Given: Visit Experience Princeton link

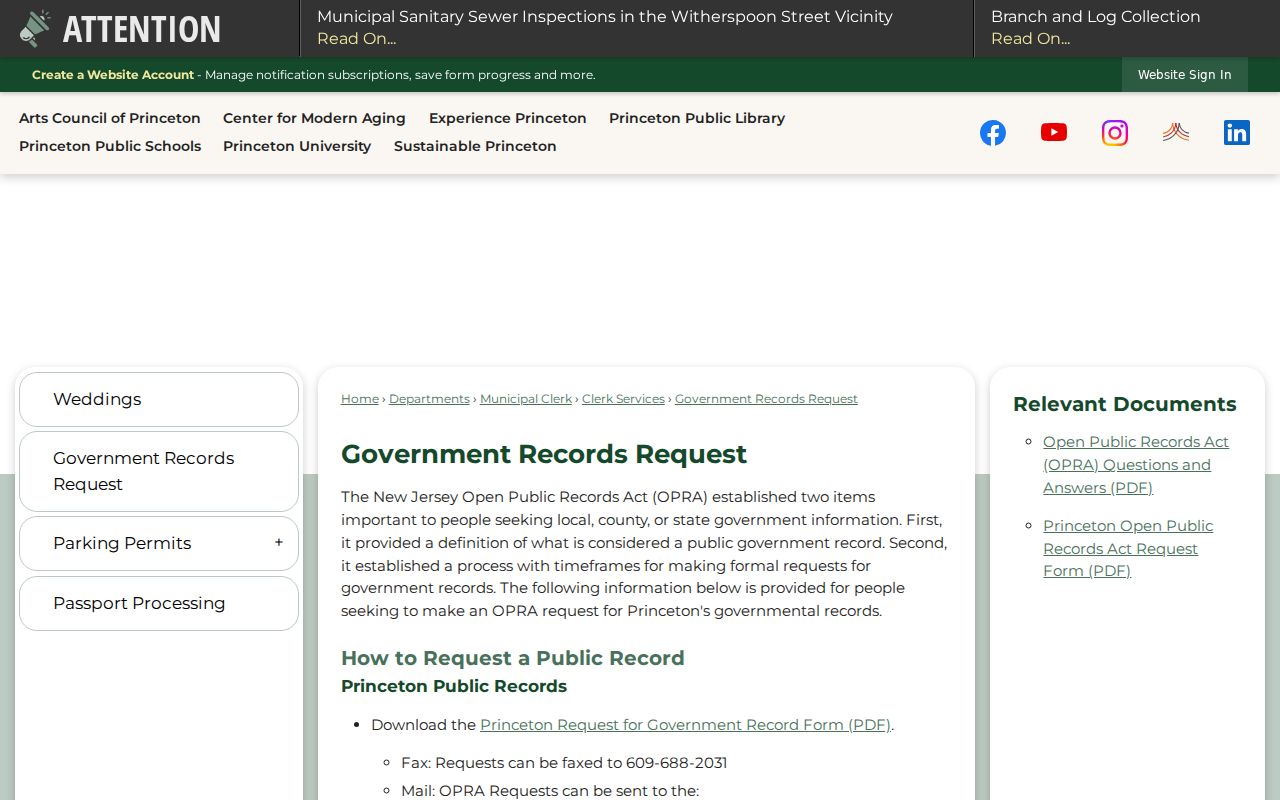Looking at the screenshot, I should click(508, 118).
